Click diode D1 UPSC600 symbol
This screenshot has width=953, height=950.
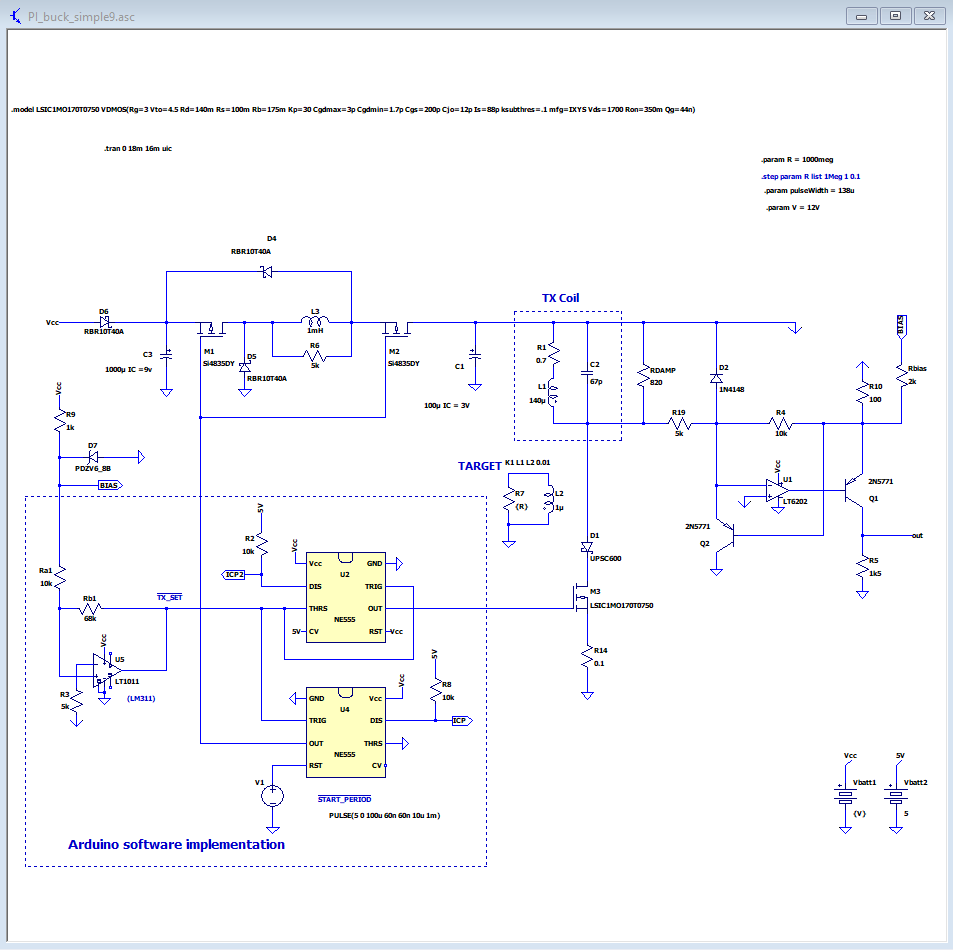click(x=587, y=548)
